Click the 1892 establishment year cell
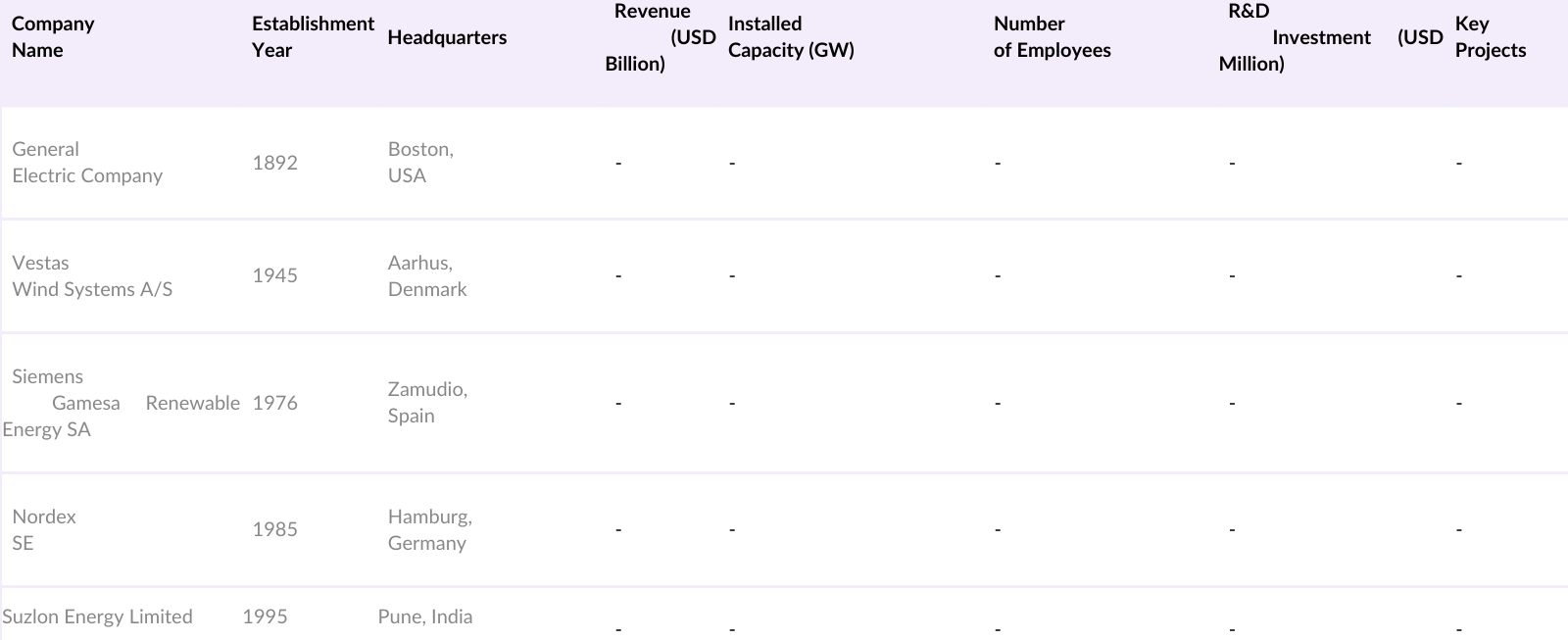The height and width of the screenshot is (640, 1568). 274,163
